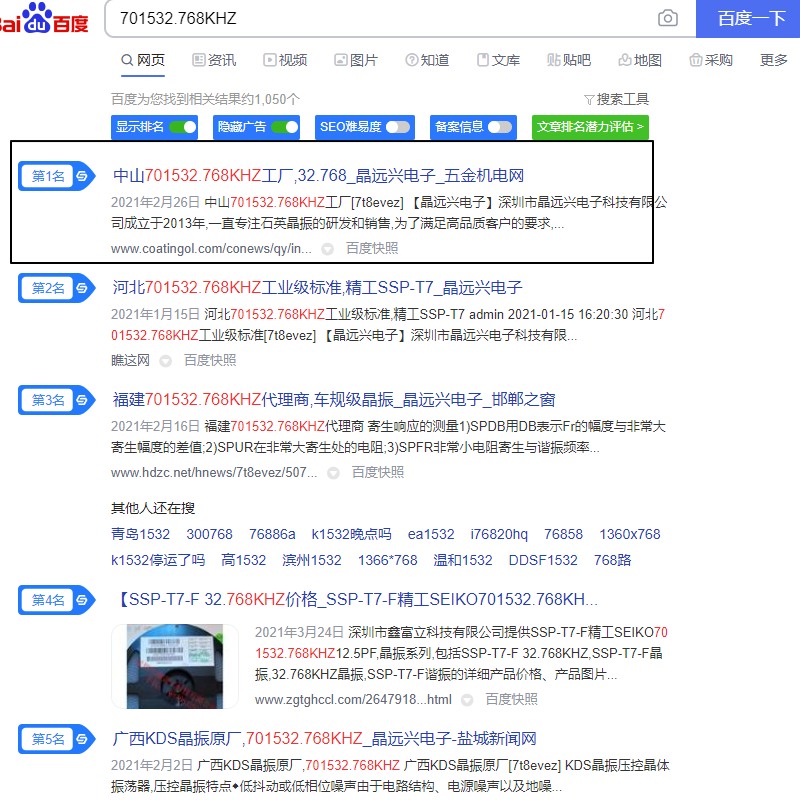
Task: Click the Baidu logo
Action: click(x=44, y=18)
